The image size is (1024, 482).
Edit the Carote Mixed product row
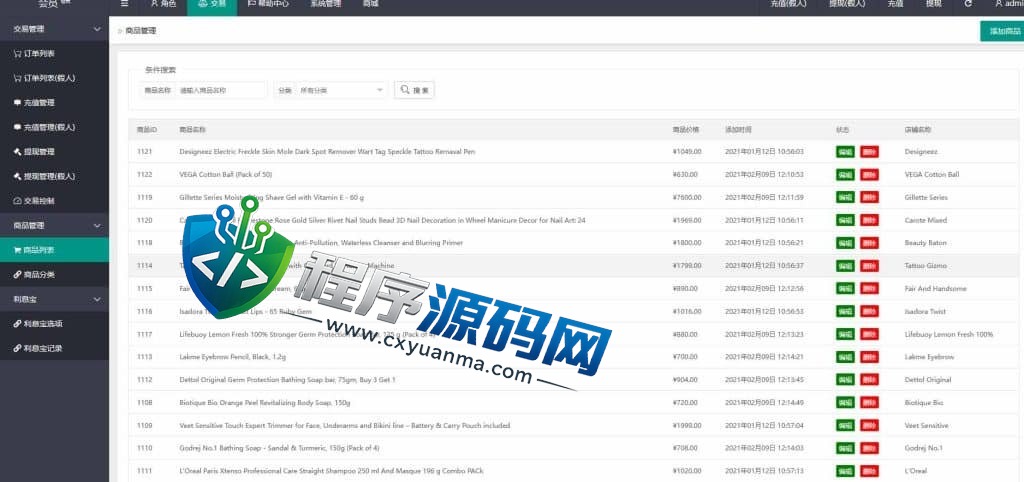[x=845, y=220]
